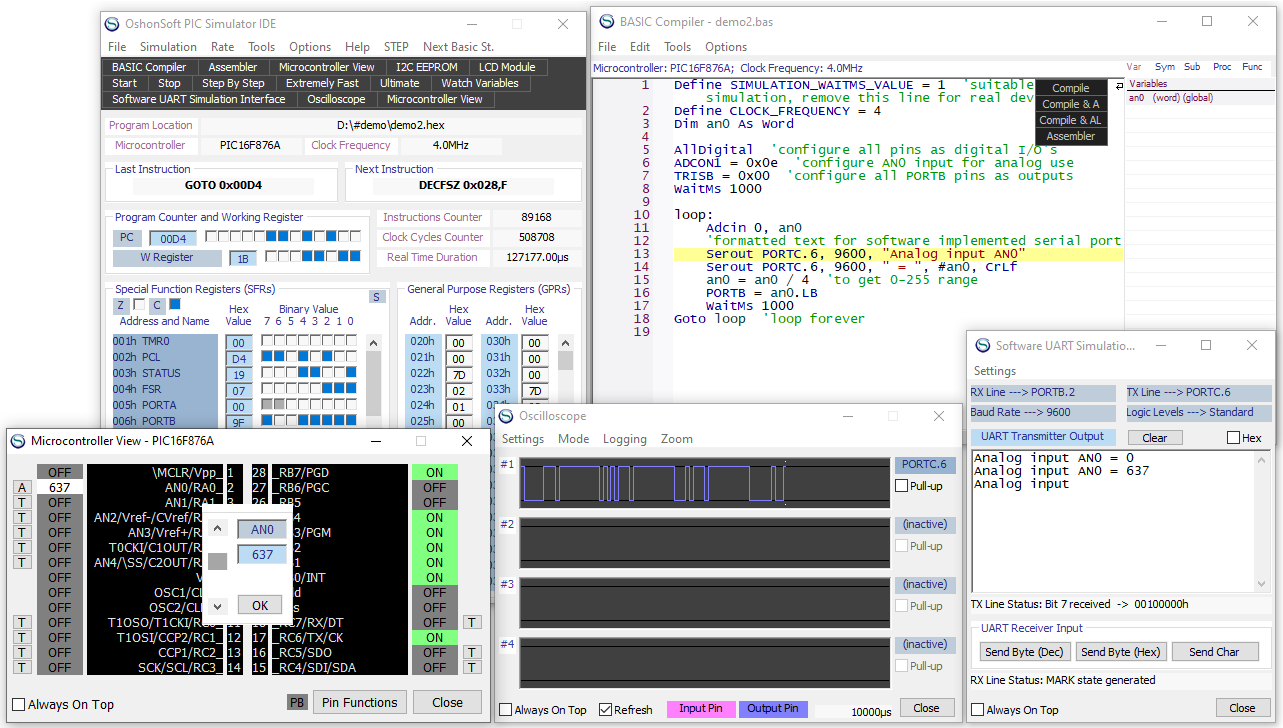Screen dimensions: 1283x728
Task: Open Logging menu in Oscilloscope
Action: pyautogui.click(x=625, y=439)
